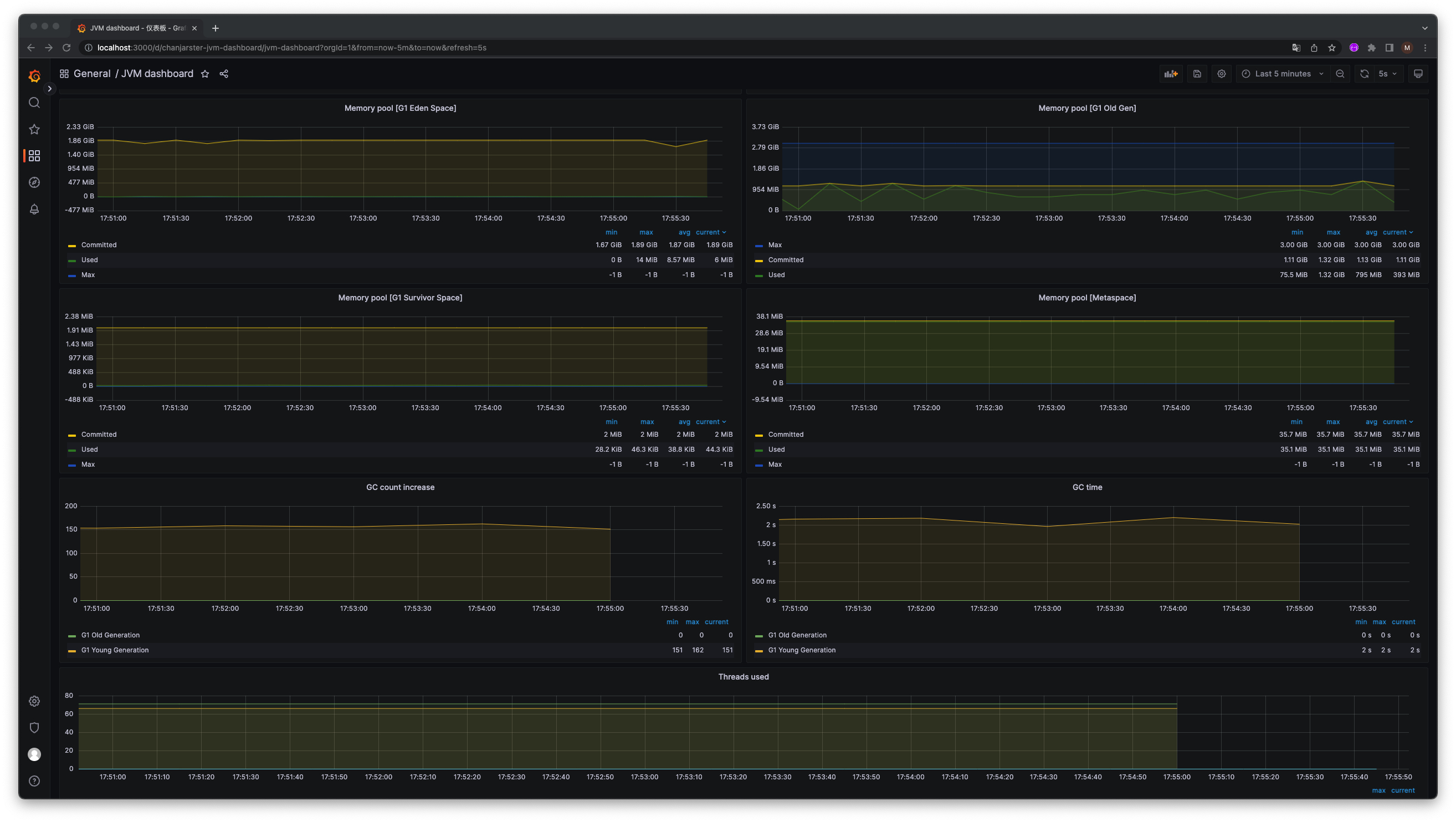The image size is (1456, 822).
Task: Toggle Committed series in Old Gen legend
Action: tap(786, 260)
